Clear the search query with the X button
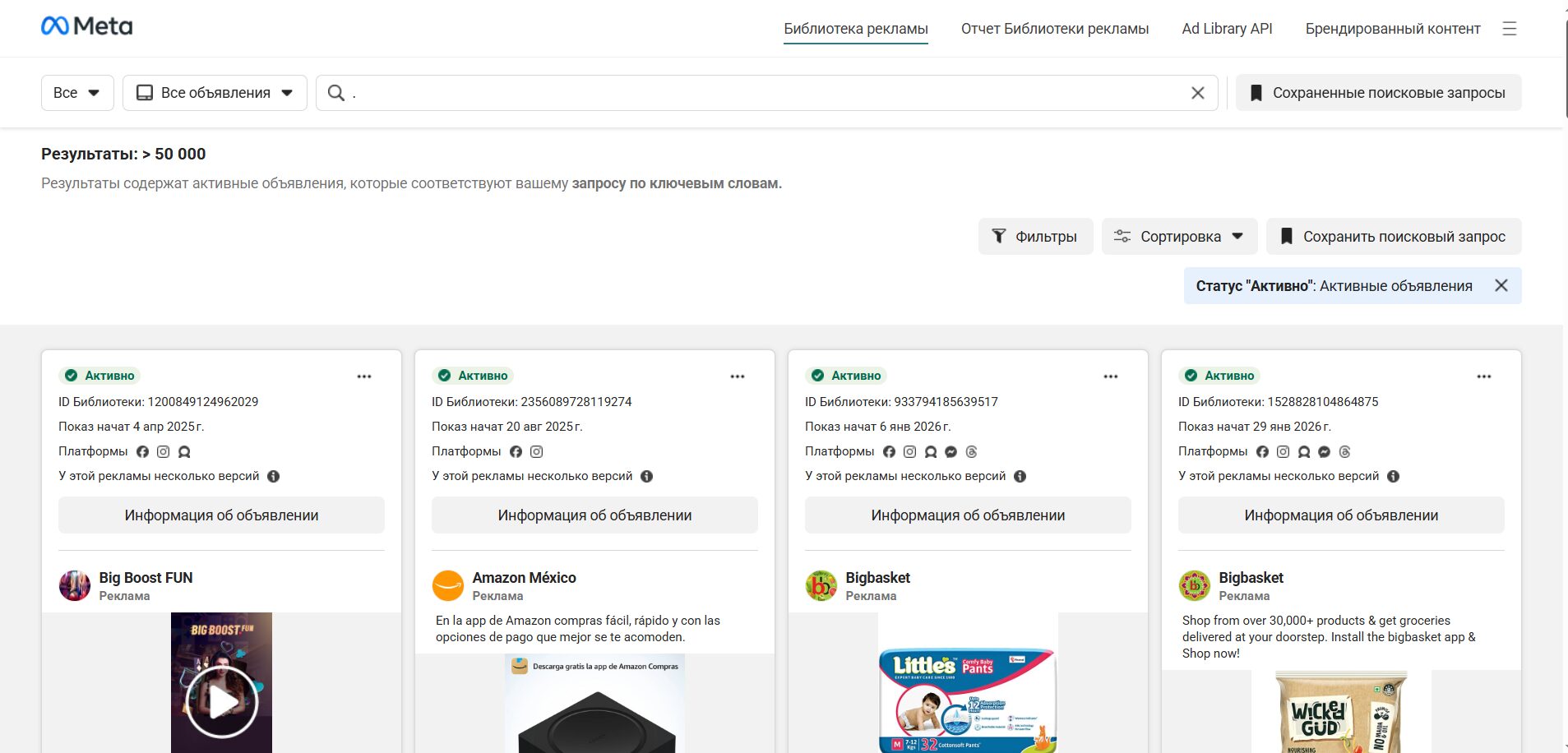This screenshot has width=1568, height=753. click(1198, 92)
